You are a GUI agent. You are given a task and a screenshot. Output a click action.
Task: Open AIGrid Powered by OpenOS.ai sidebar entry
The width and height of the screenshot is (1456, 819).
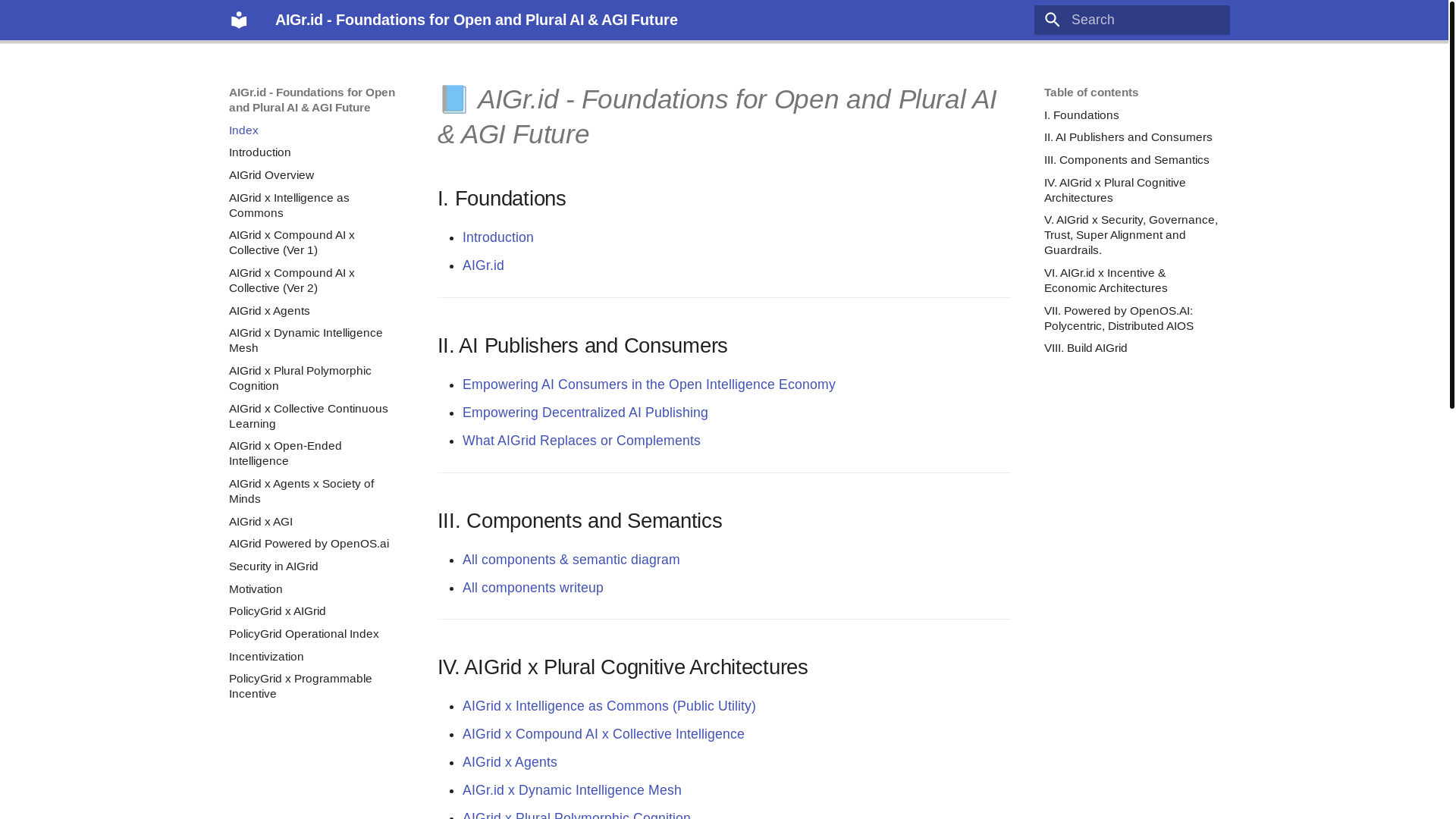pos(309,544)
